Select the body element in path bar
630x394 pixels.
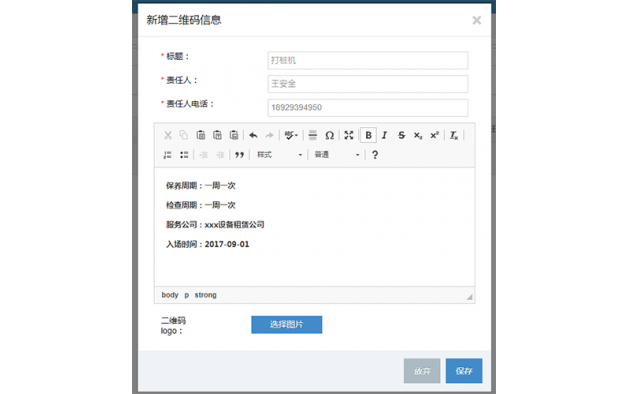tap(170, 295)
